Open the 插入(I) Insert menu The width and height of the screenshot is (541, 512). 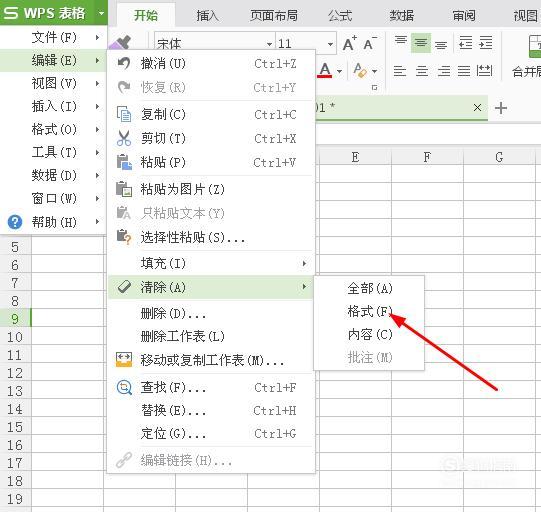[x=53, y=106]
